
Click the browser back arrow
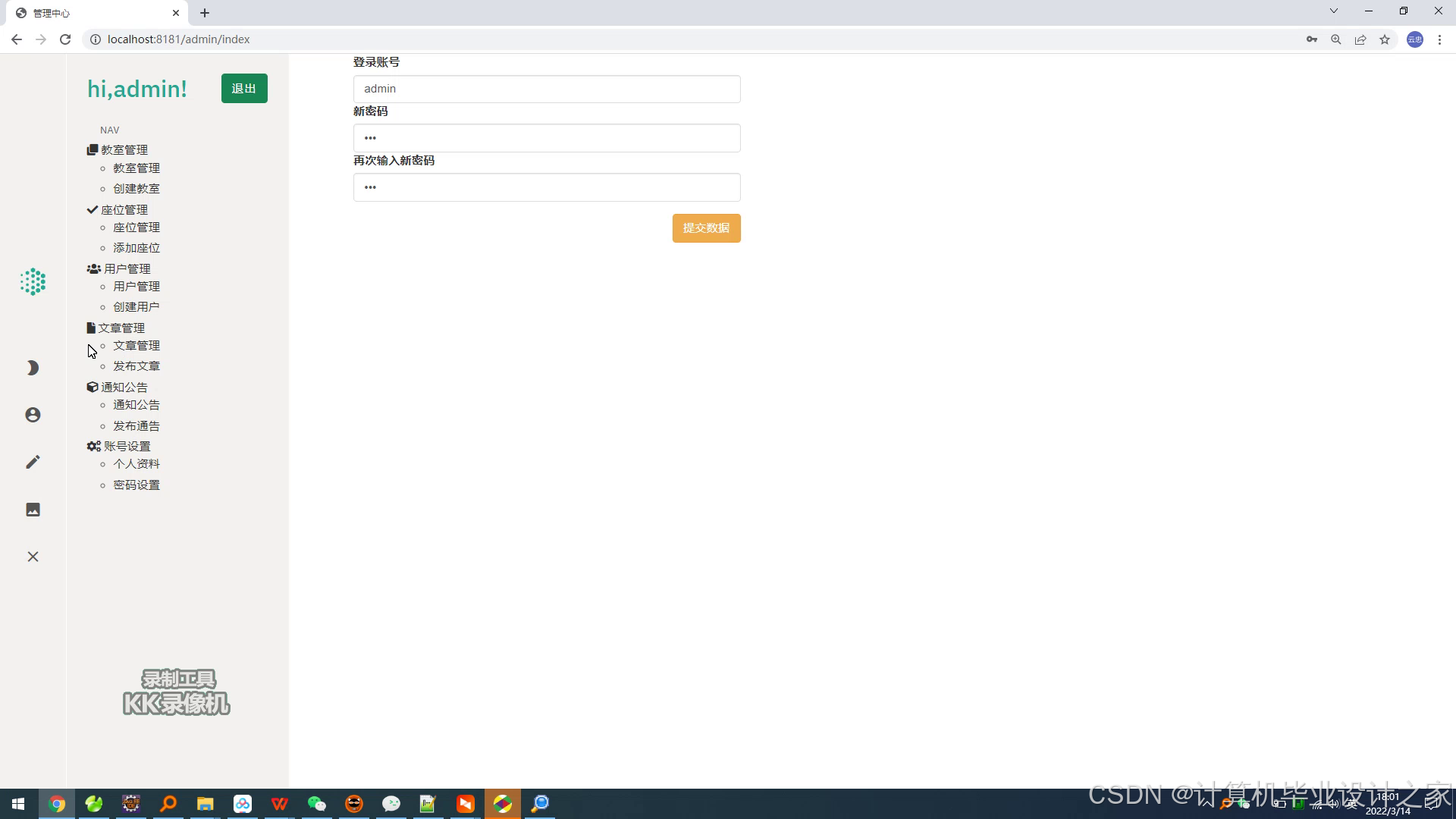17,39
